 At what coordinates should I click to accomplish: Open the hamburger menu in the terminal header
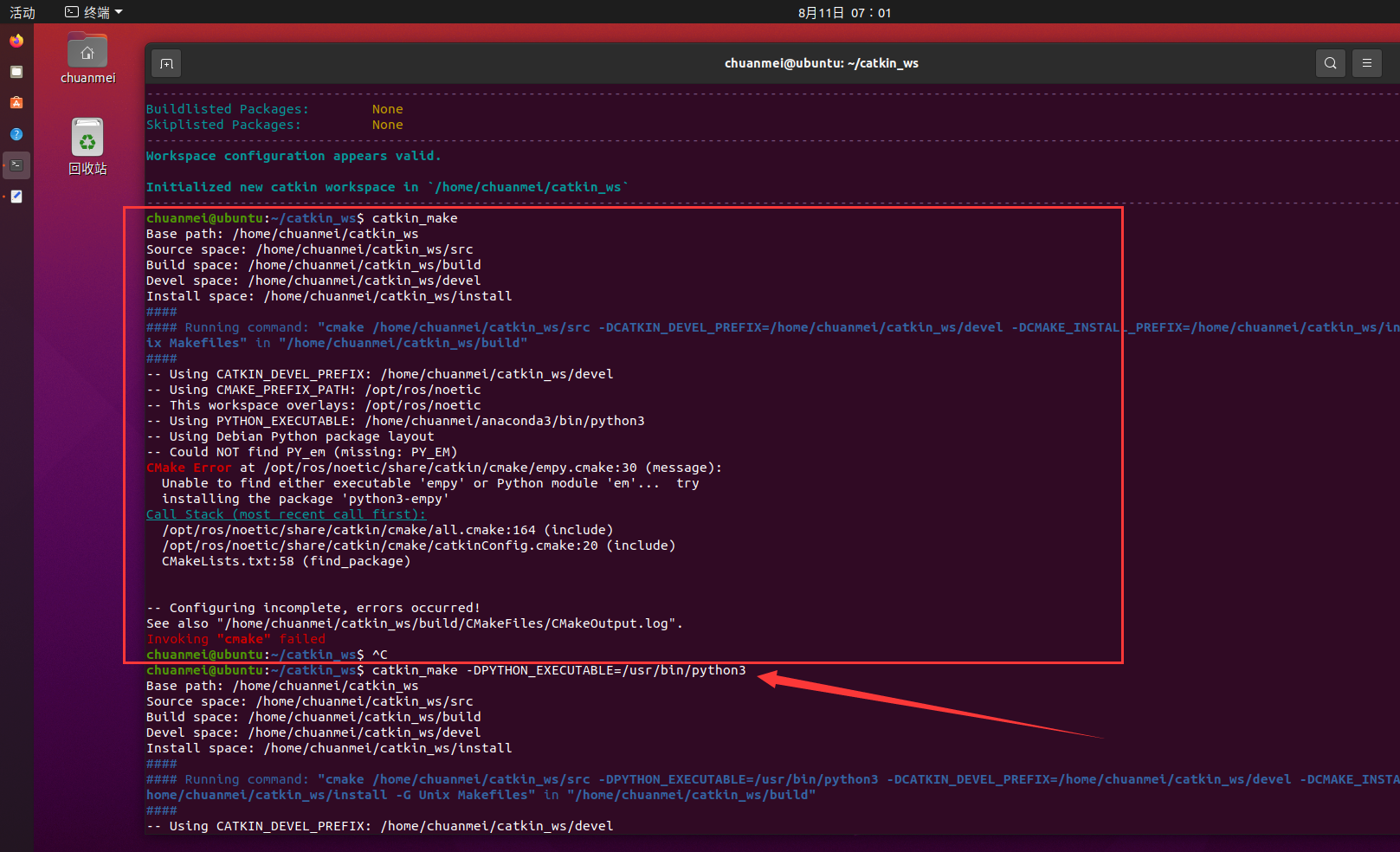(1367, 62)
